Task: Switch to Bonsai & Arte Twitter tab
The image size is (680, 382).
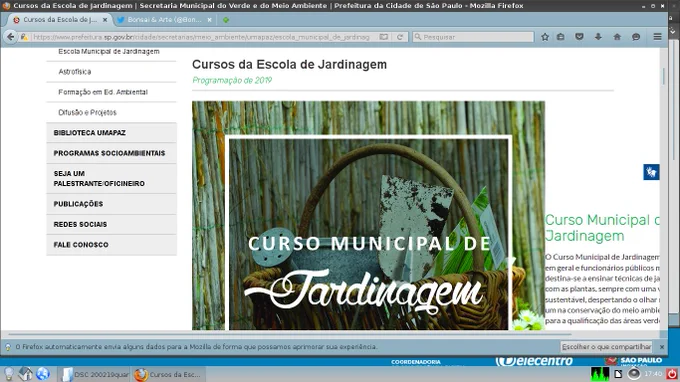Action: click(x=164, y=20)
